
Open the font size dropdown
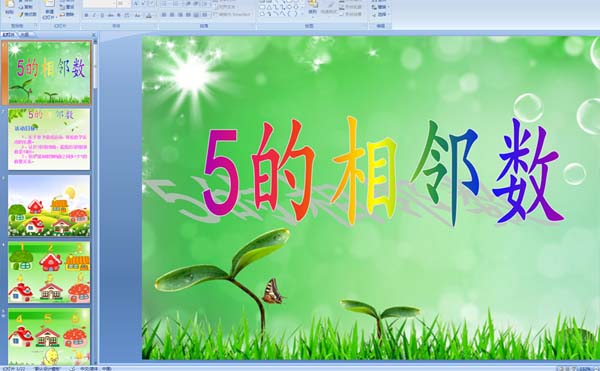[x=124, y=4]
